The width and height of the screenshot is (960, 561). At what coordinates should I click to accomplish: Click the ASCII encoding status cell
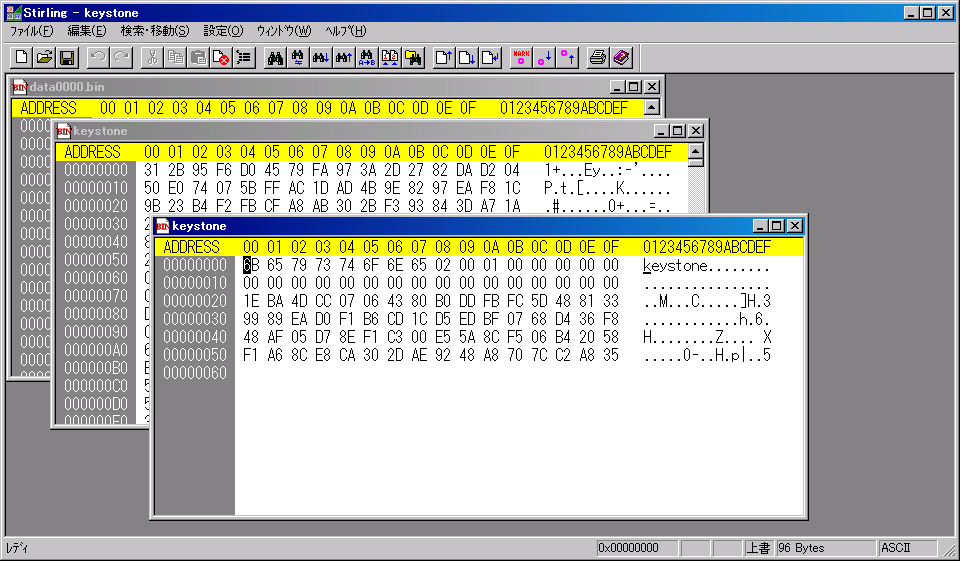click(x=908, y=548)
